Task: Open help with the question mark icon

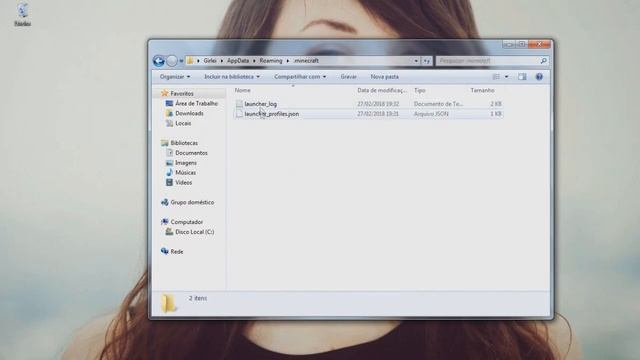Action: tap(539, 77)
